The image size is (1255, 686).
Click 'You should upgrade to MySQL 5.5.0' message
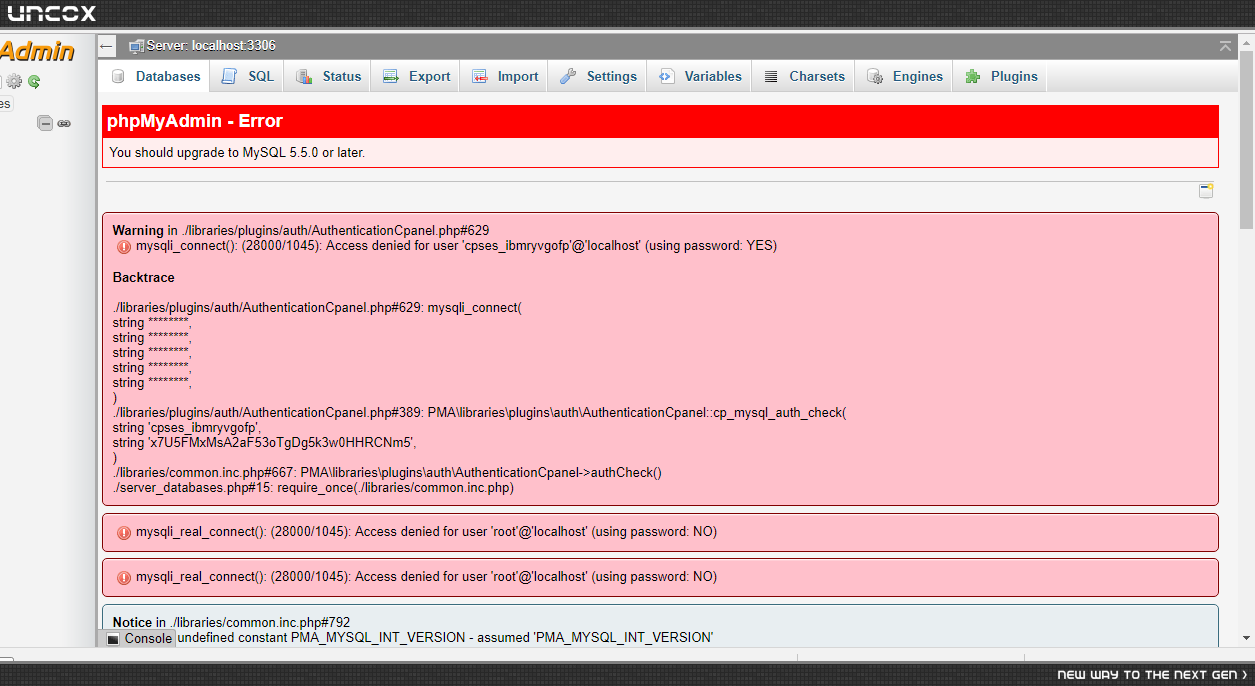point(237,153)
